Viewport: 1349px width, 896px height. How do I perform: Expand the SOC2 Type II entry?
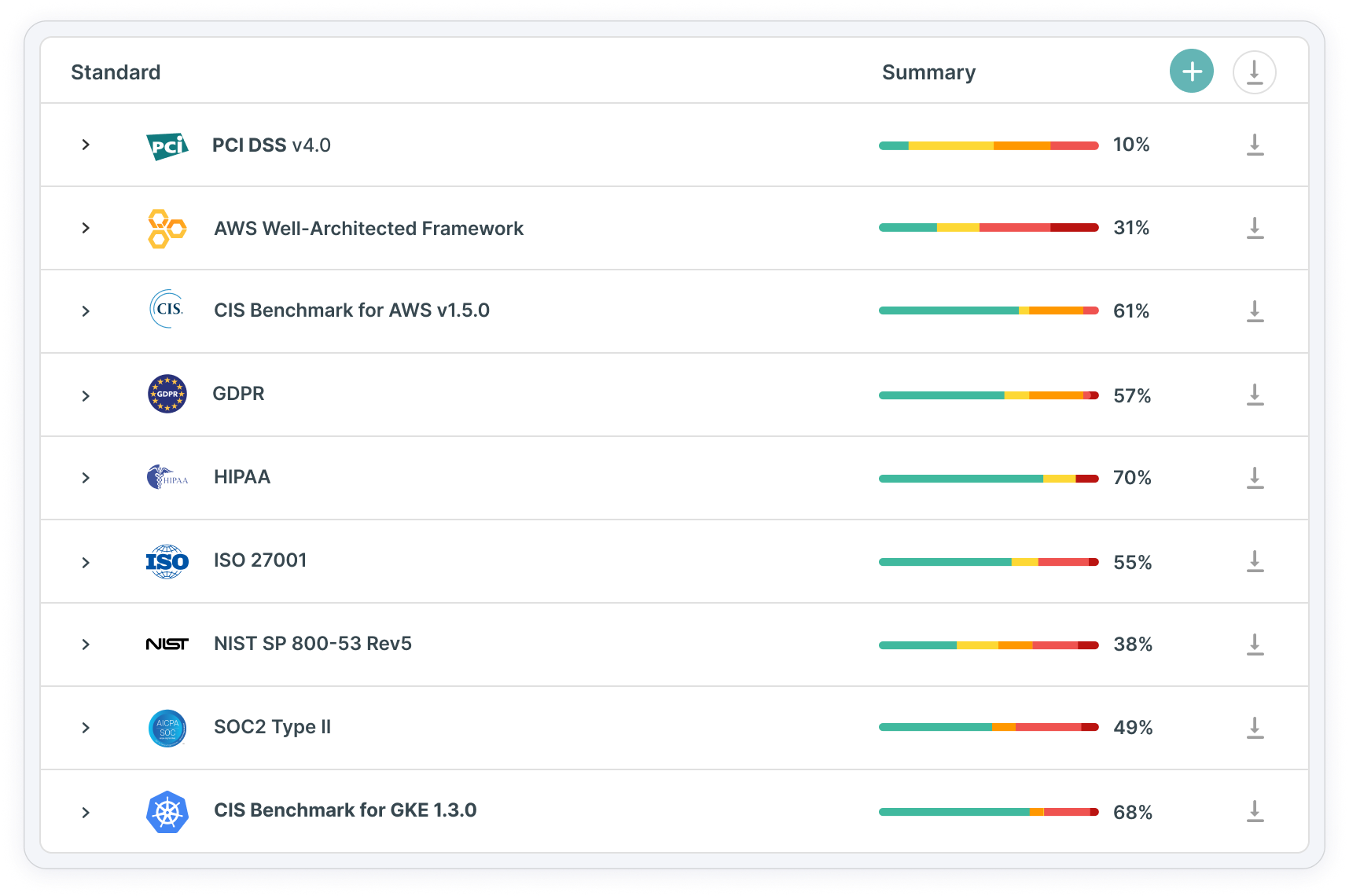(86, 728)
